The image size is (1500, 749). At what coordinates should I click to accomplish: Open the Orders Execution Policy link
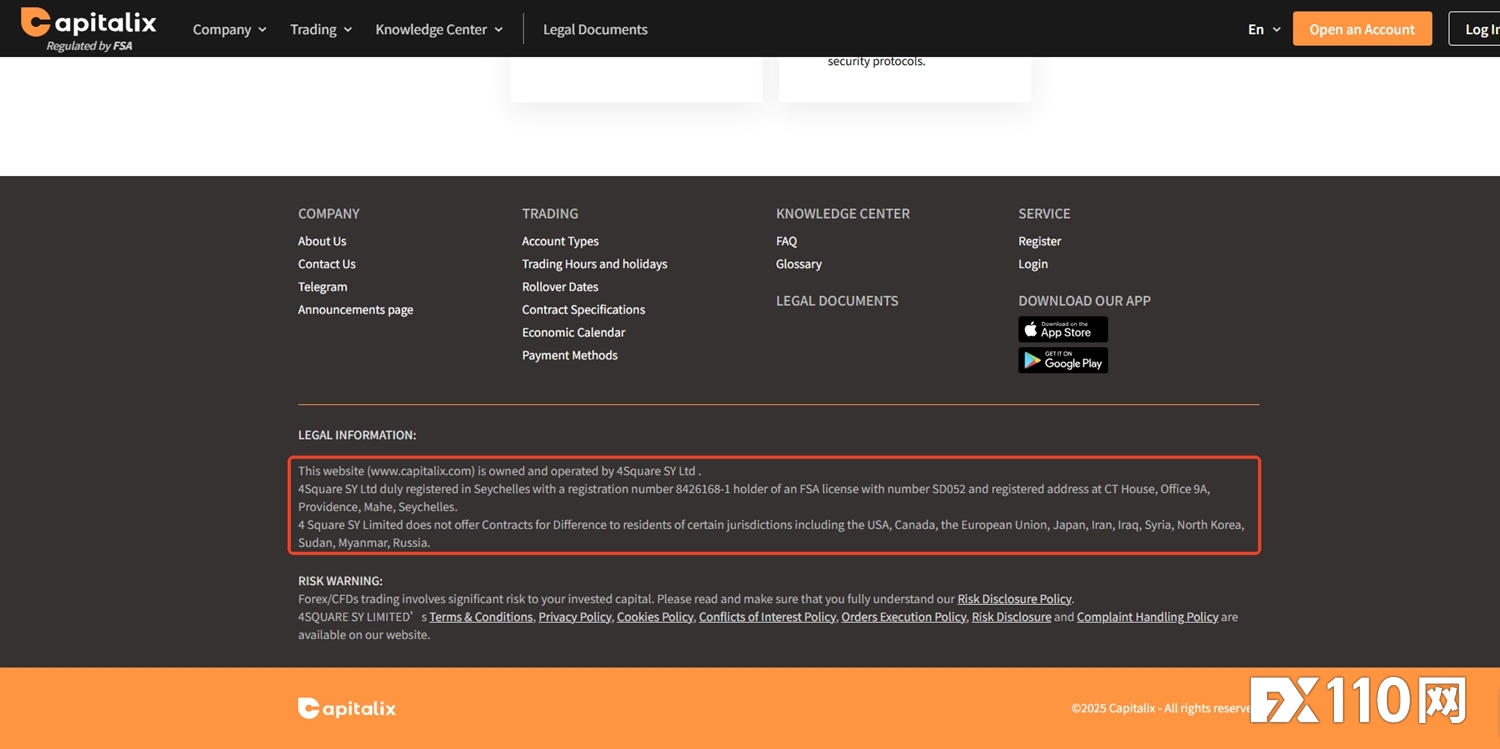tap(904, 617)
